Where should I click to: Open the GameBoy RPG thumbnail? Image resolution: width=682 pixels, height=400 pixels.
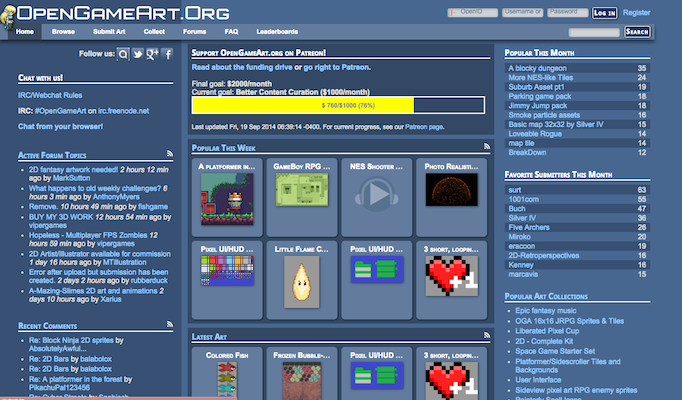click(302, 190)
